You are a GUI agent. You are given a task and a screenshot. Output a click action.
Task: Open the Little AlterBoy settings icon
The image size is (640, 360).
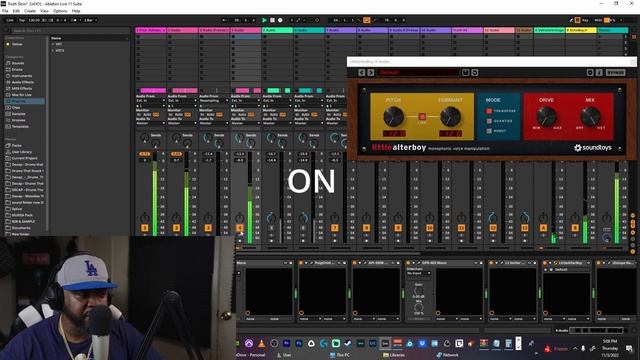coord(590,73)
